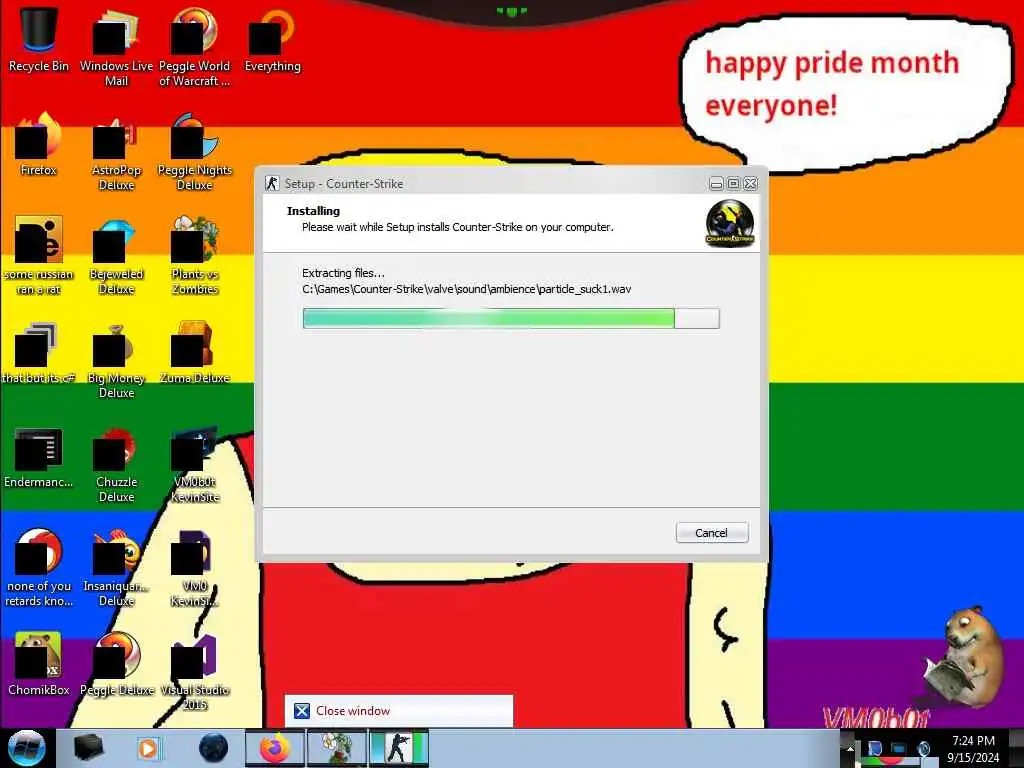
Task: Select the Peggle Nights Deluxe icon
Action: coord(195,152)
